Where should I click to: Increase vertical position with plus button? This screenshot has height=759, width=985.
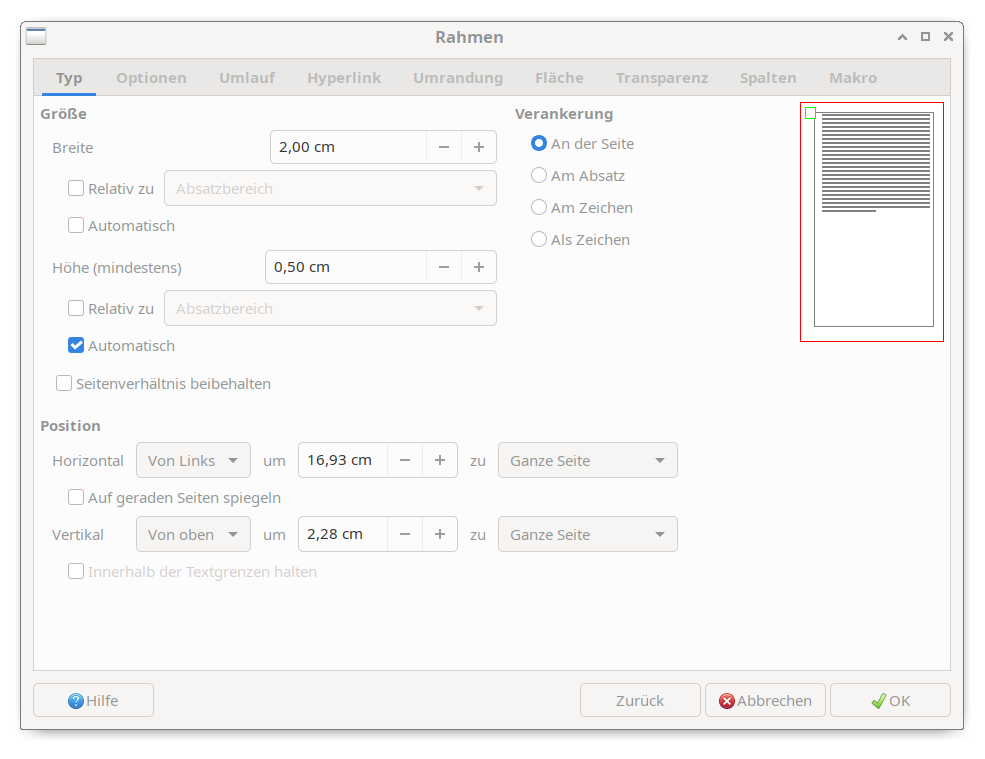440,535
